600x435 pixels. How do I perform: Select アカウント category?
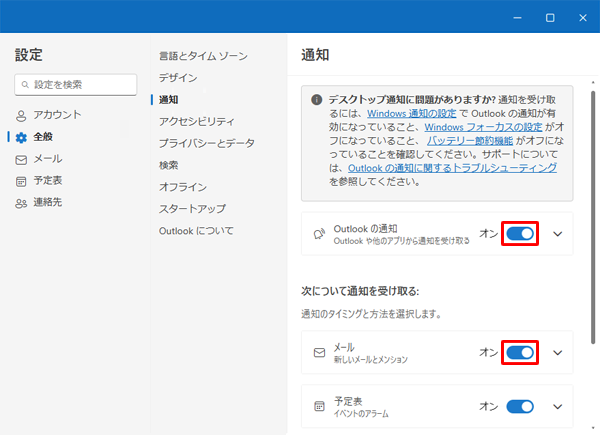click(57, 115)
